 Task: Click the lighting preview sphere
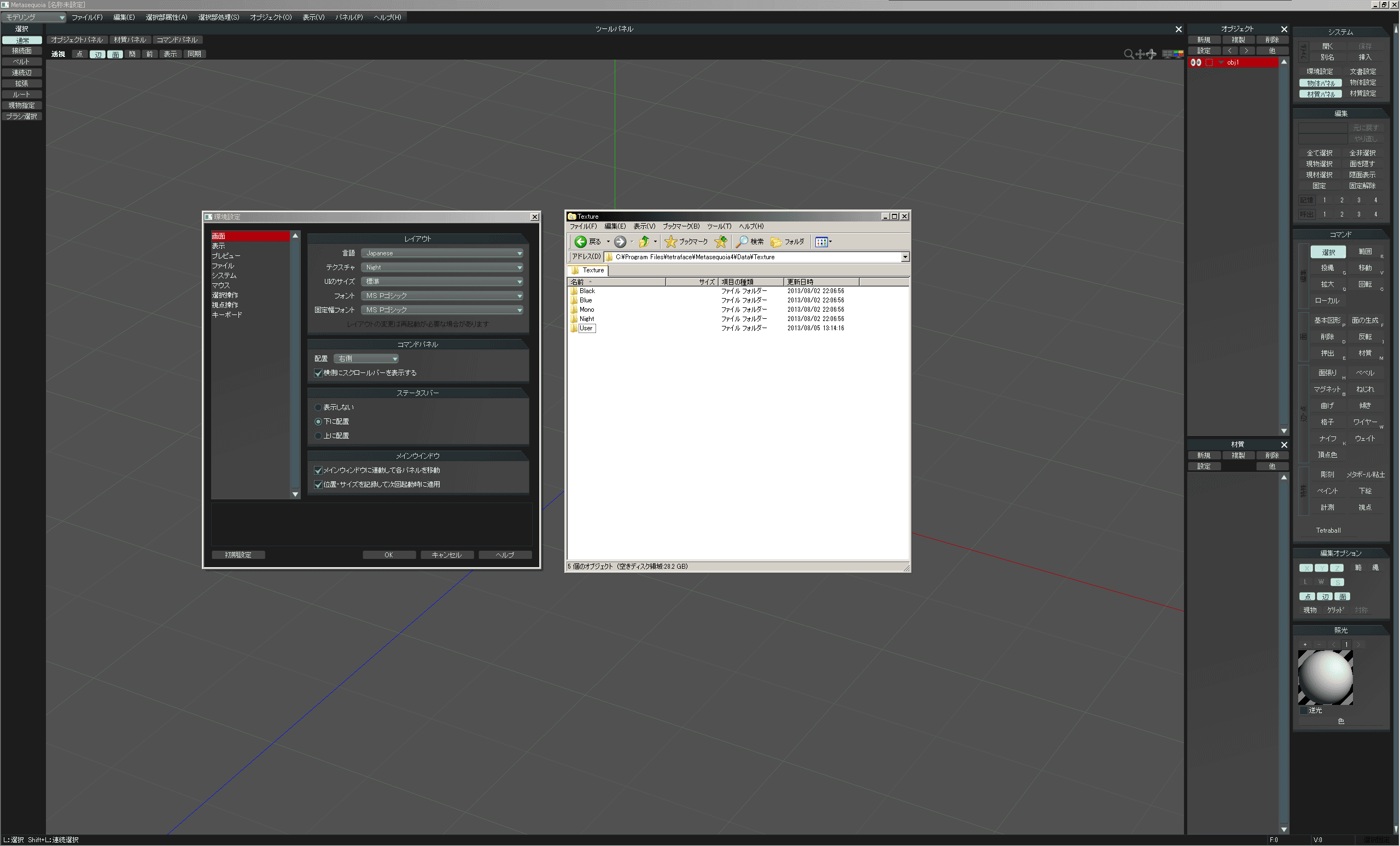tap(1325, 678)
